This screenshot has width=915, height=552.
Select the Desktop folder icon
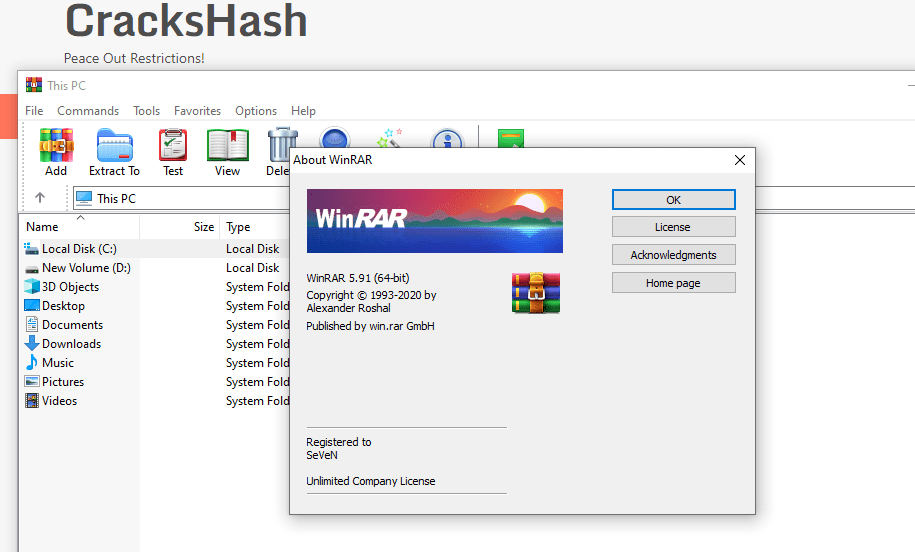click(32, 306)
